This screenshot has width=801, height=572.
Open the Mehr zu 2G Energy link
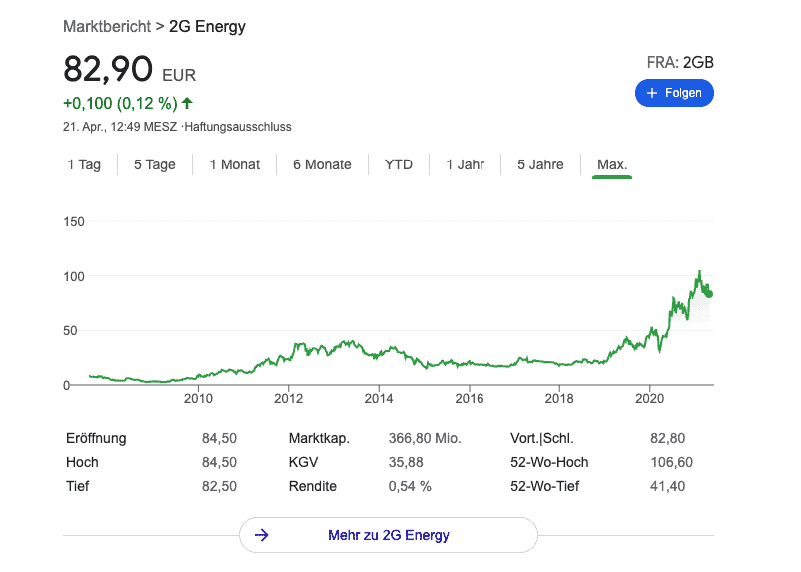[388, 535]
